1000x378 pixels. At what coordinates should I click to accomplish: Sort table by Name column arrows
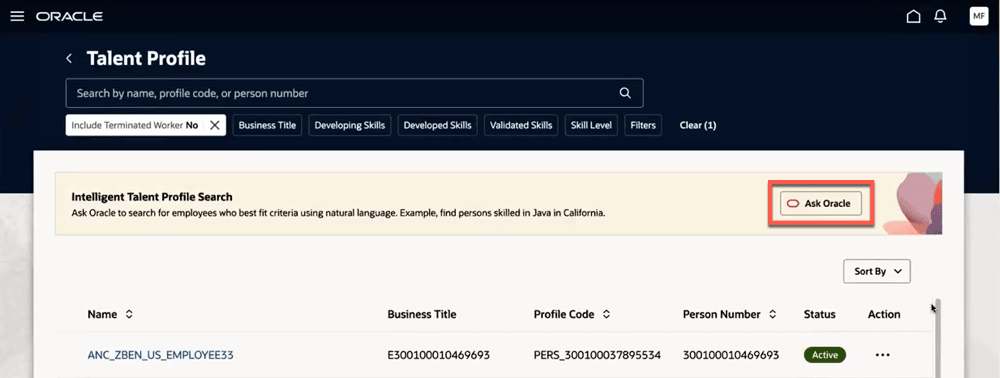coord(129,314)
